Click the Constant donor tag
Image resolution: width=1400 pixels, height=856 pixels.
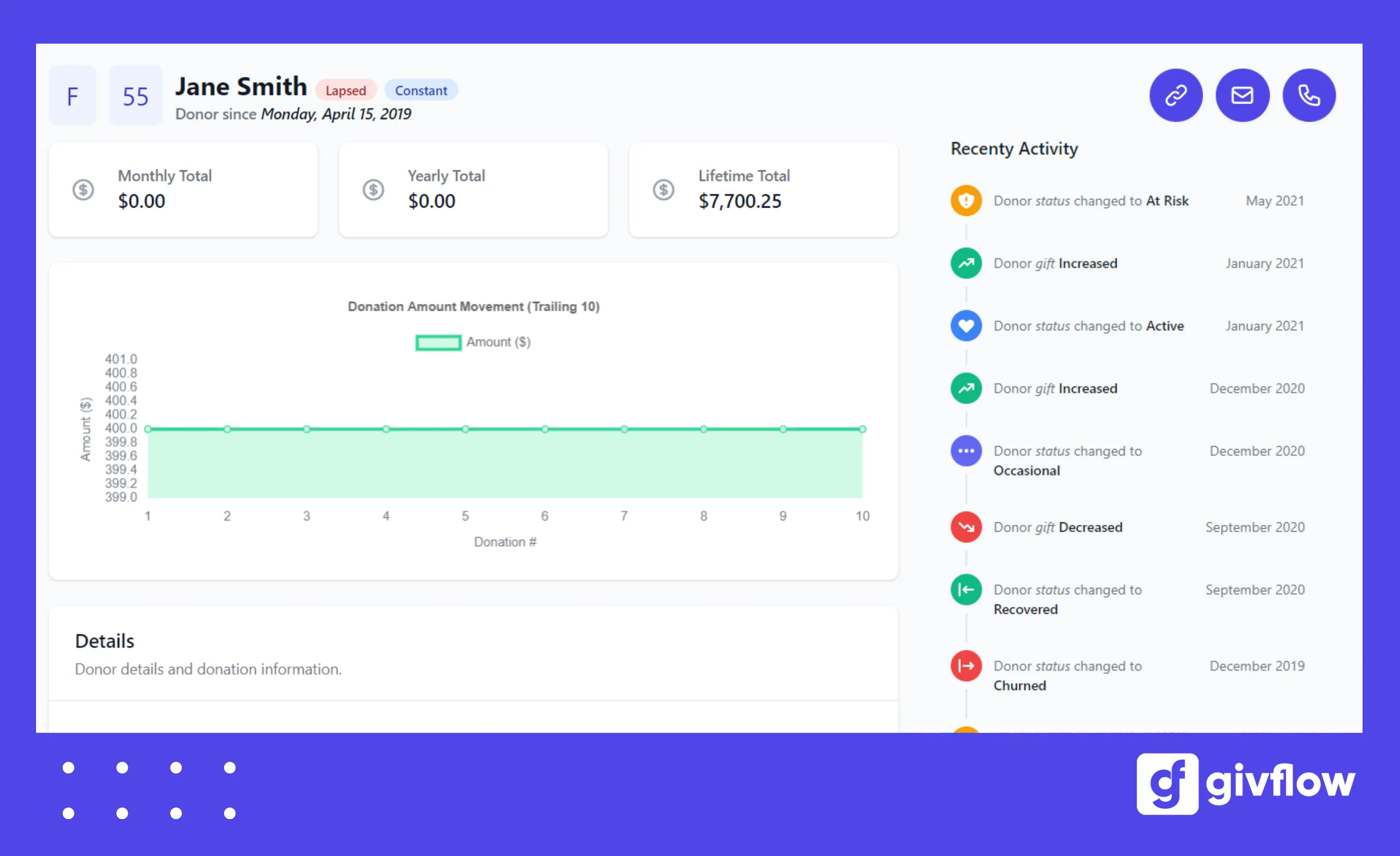point(421,90)
